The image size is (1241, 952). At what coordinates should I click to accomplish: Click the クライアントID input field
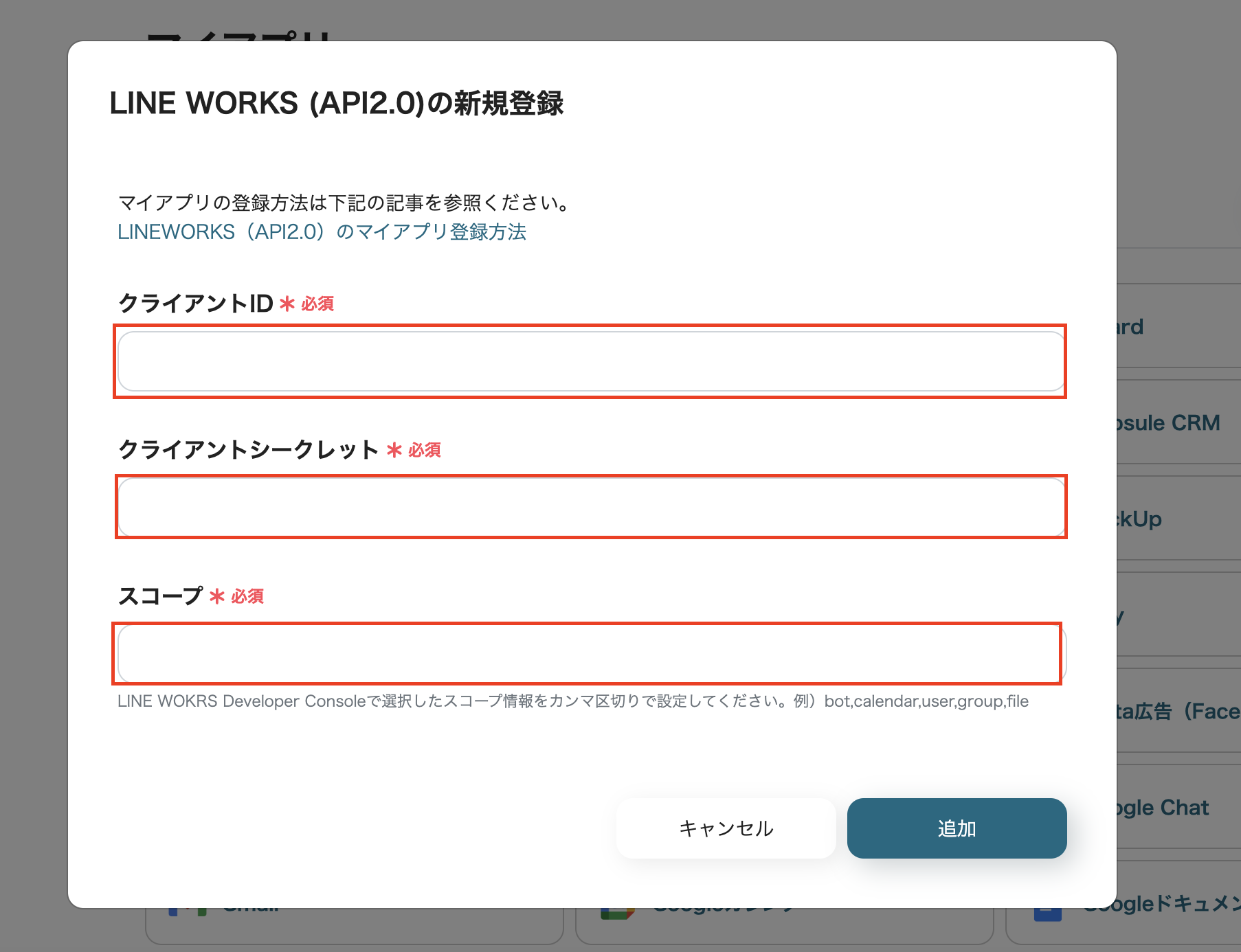(x=591, y=361)
